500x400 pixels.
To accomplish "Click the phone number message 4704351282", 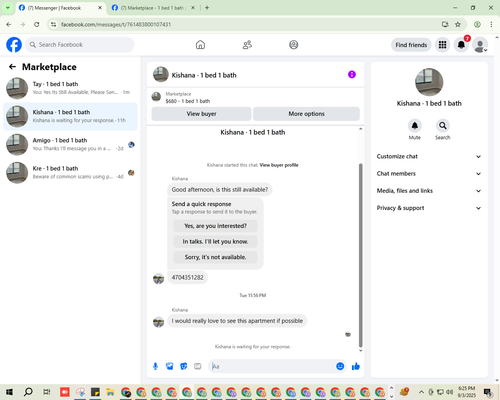I will click(187, 277).
